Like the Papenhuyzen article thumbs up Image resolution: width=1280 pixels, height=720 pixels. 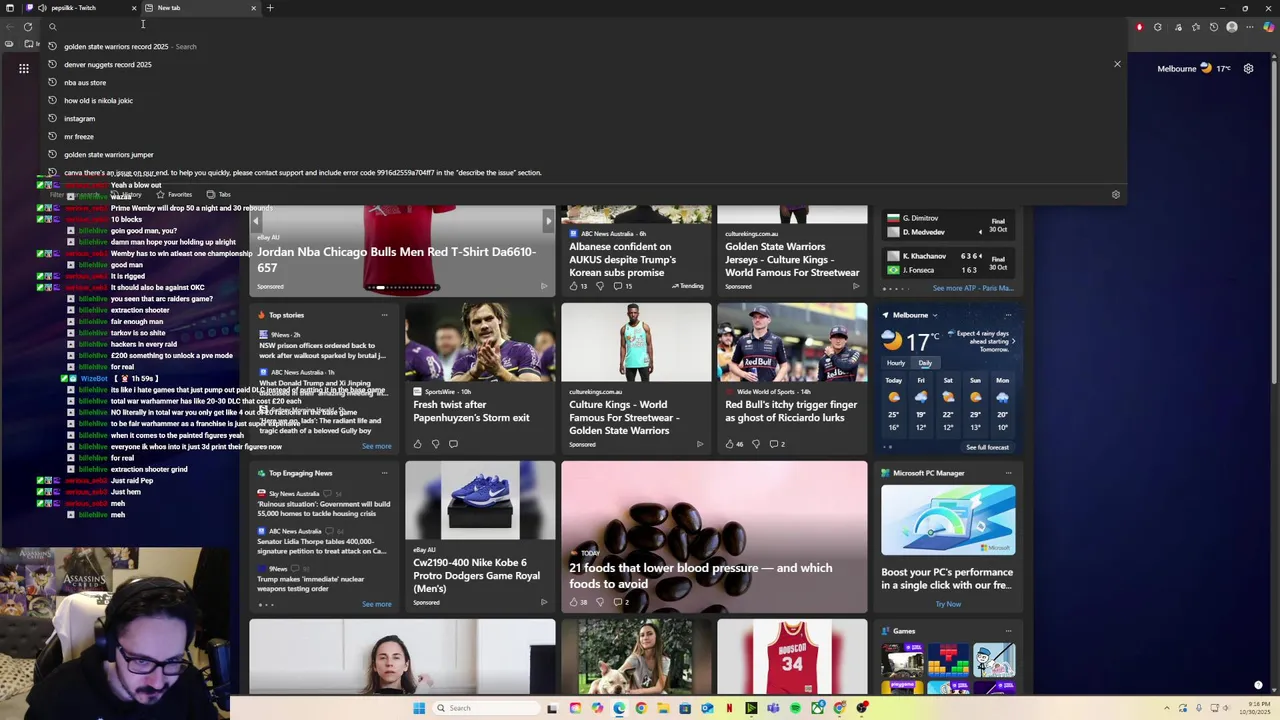418,444
